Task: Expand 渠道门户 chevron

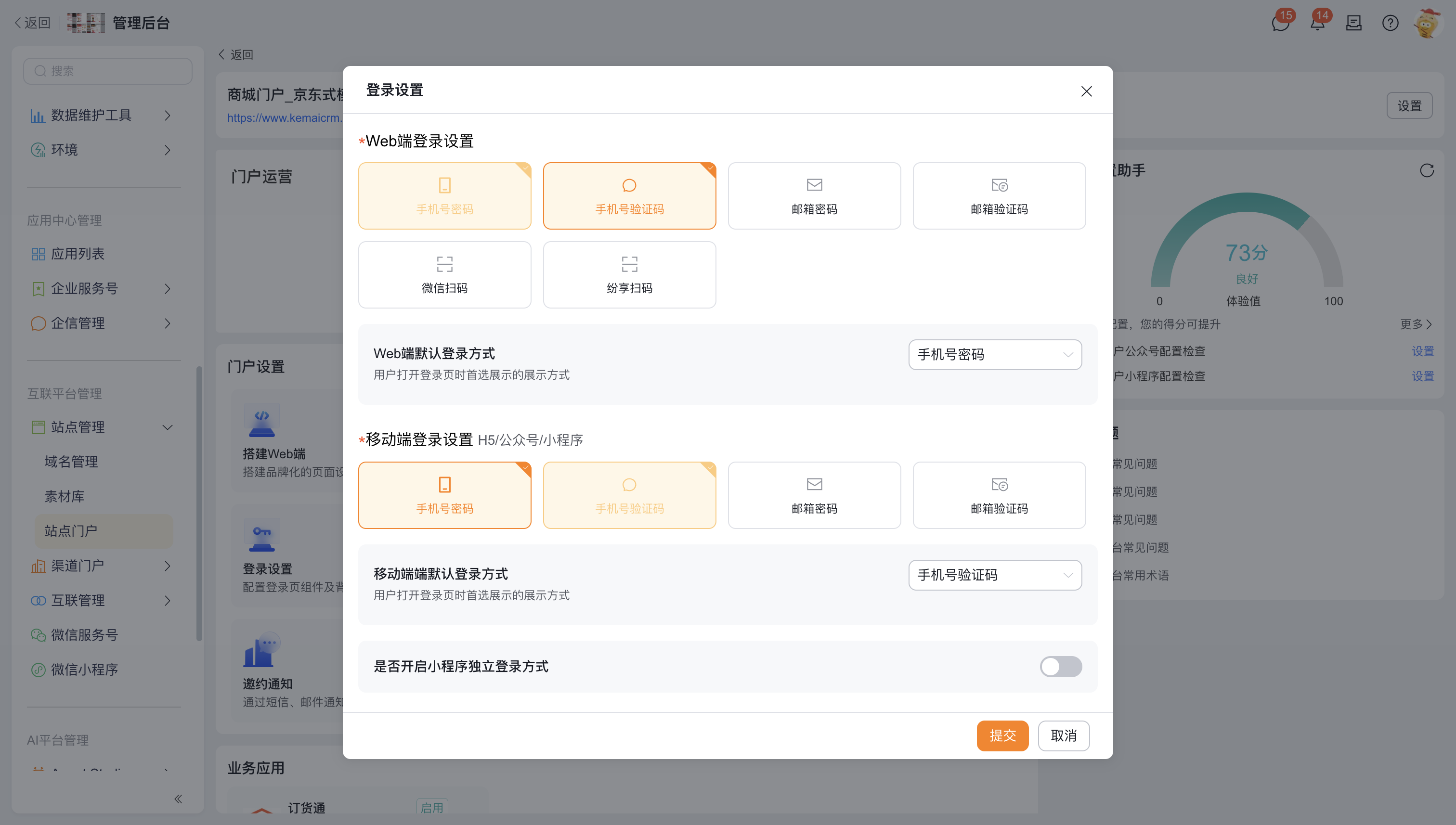Action: pos(167,566)
